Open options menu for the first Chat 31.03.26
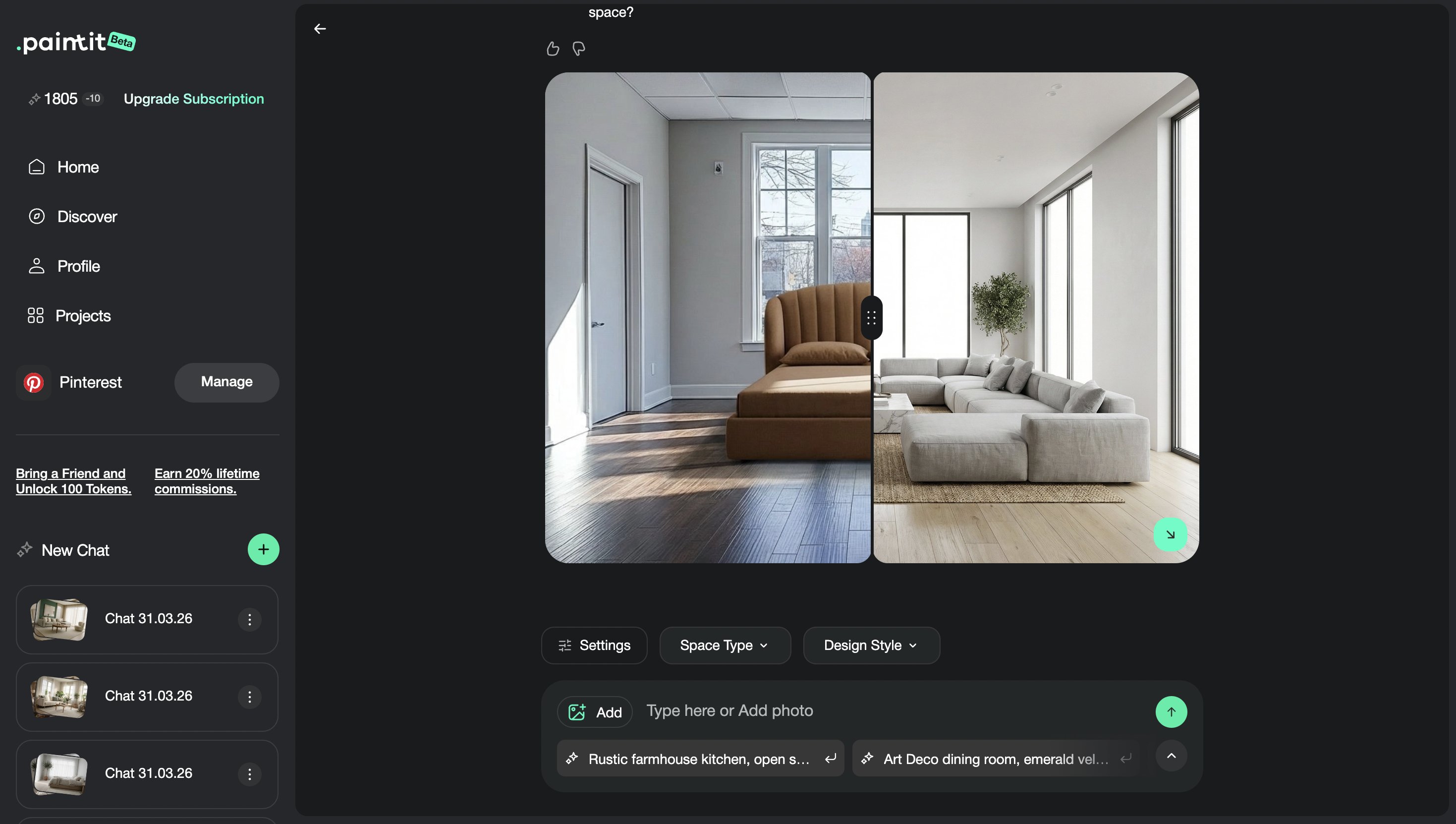Viewport: 1456px width, 824px height. [249, 620]
